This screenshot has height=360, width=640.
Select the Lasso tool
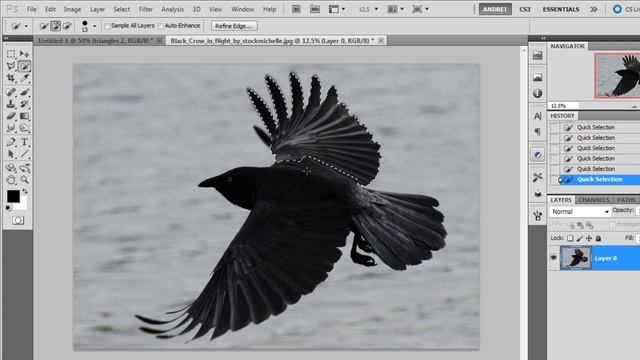click(11, 66)
